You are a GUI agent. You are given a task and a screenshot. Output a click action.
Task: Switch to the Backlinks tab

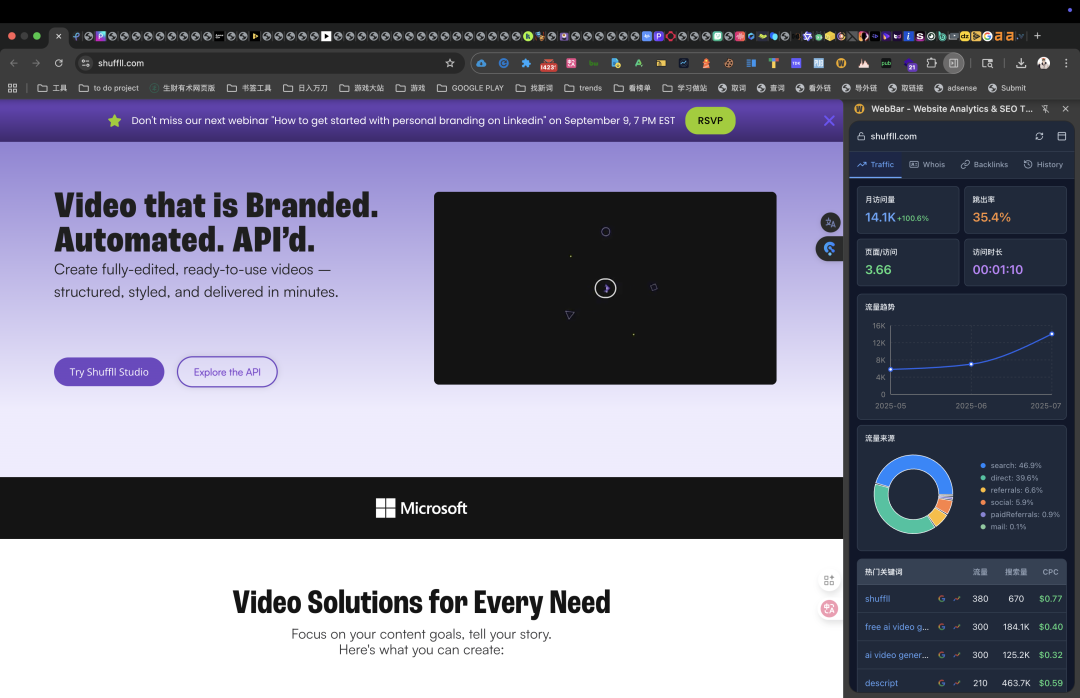tap(984, 165)
